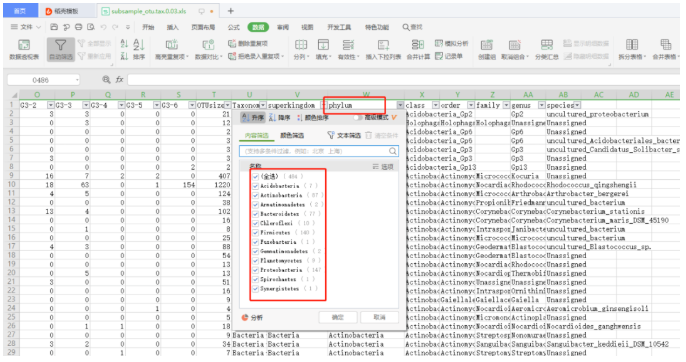Click 降序 descending button in filter panel

coord(280,117)
